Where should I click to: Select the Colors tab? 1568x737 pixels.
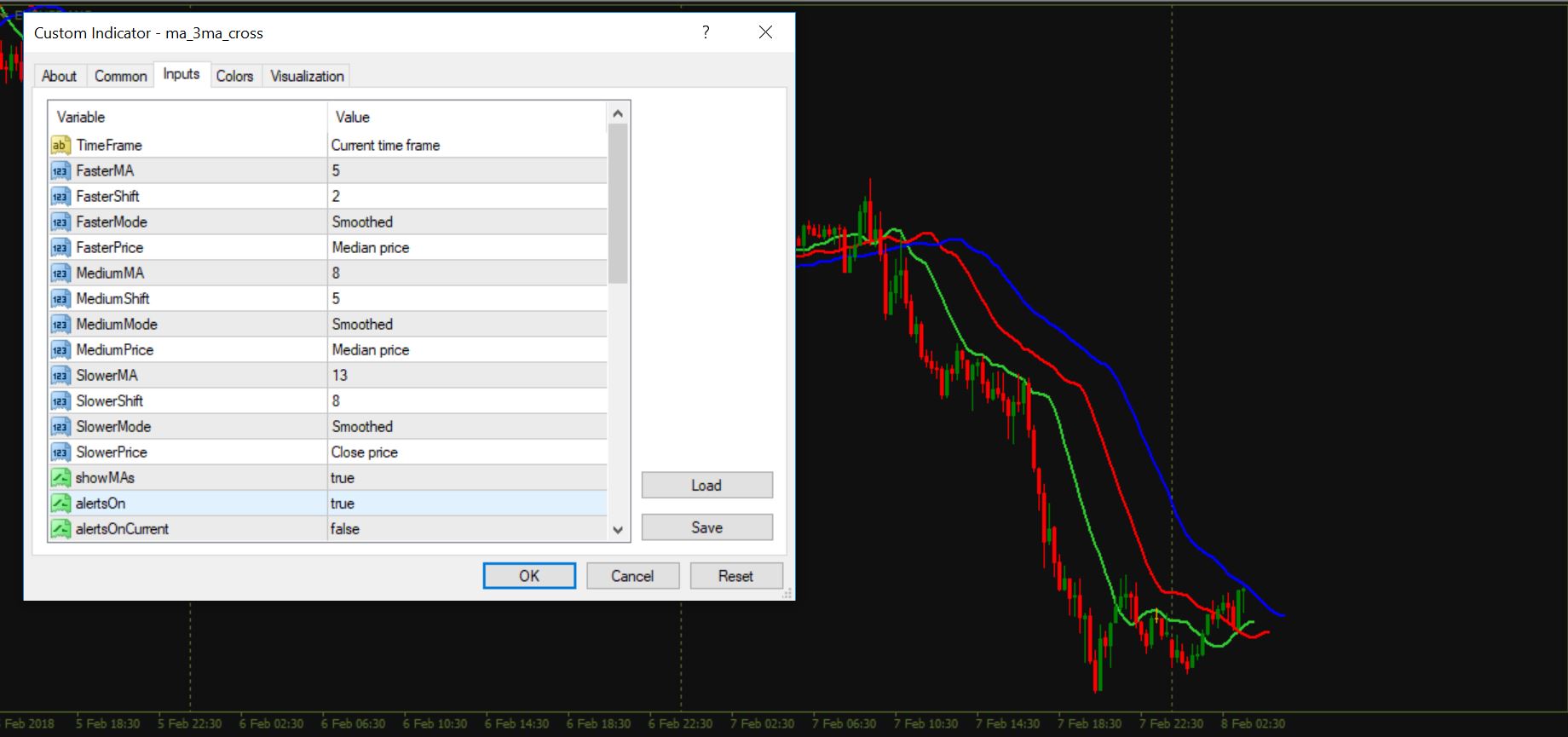234,76
